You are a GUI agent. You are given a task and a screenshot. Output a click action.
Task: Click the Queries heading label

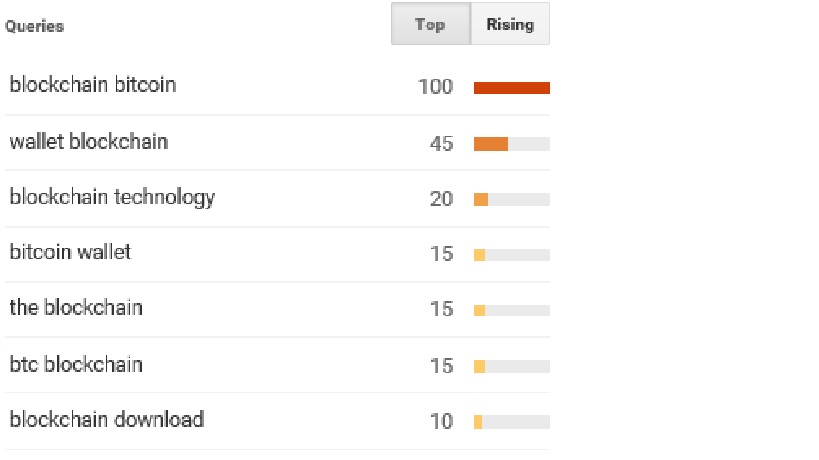click(34, 26)
